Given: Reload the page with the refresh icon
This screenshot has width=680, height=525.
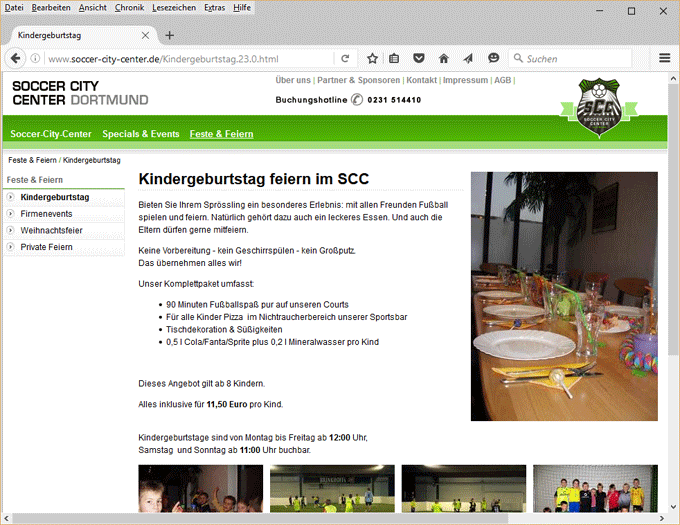Looking at the screenshot, I should (345, 59).
